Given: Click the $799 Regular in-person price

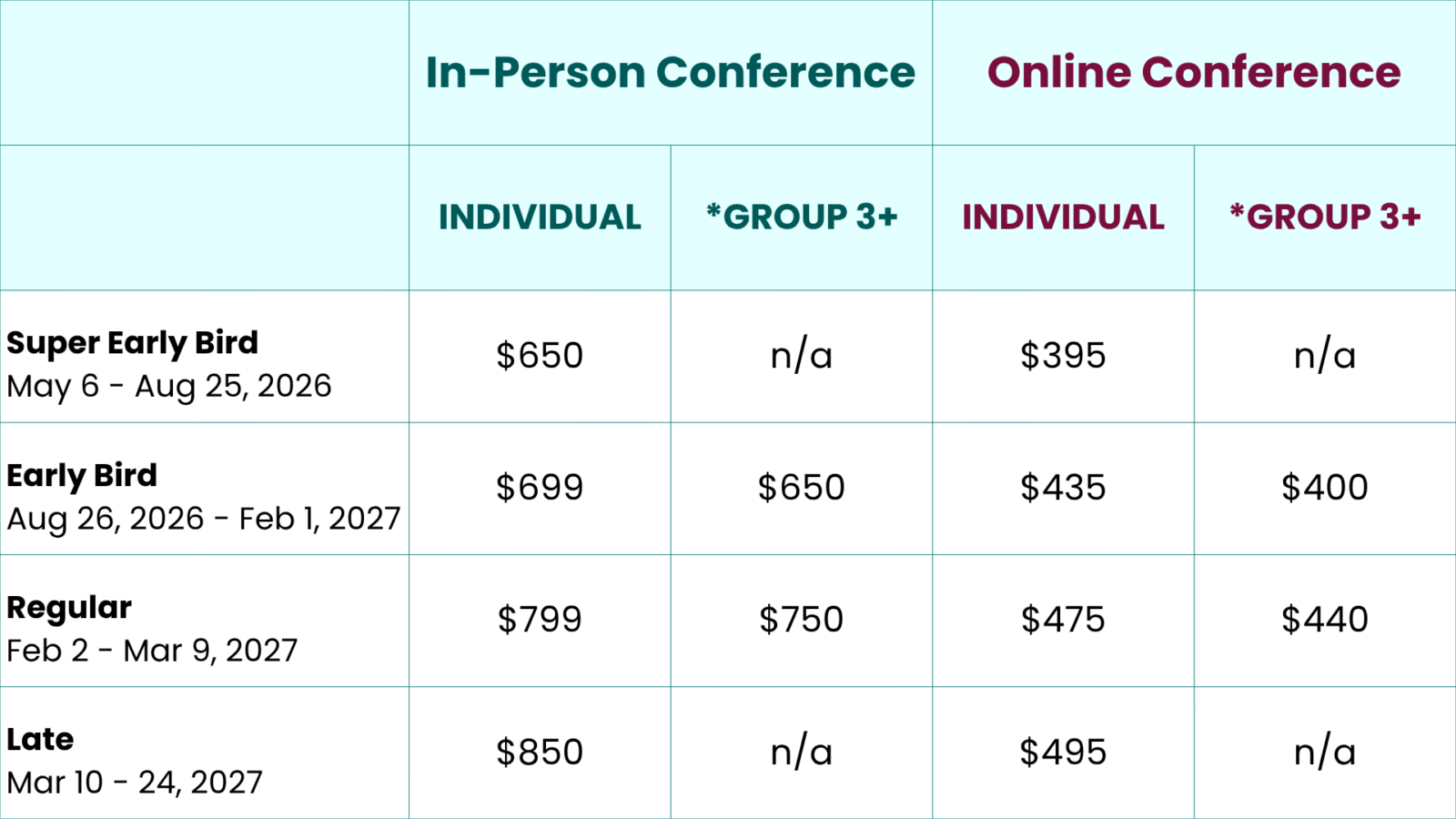Looking at the screenshot, I should coord(540,620).
